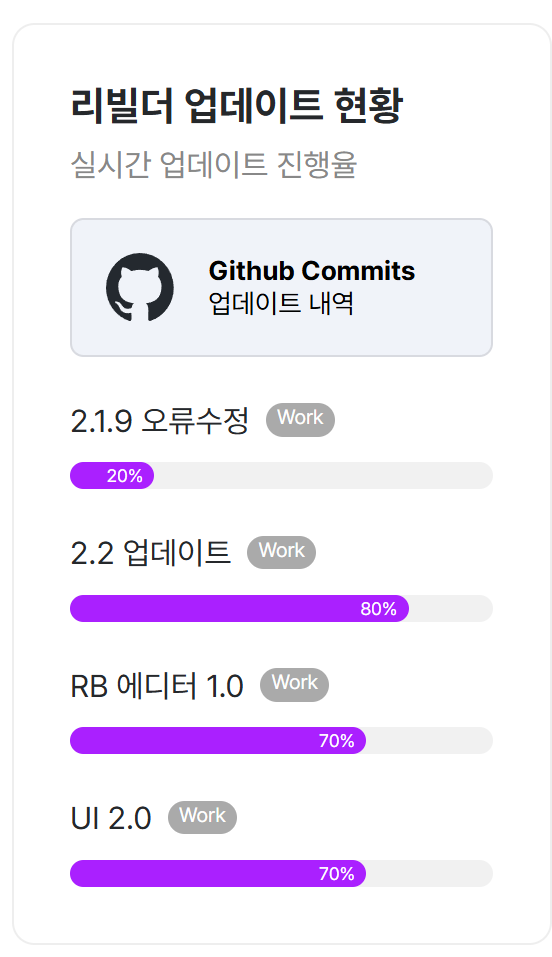
Task: Open the Github Commits heading link
Action: tap(311, 271)
